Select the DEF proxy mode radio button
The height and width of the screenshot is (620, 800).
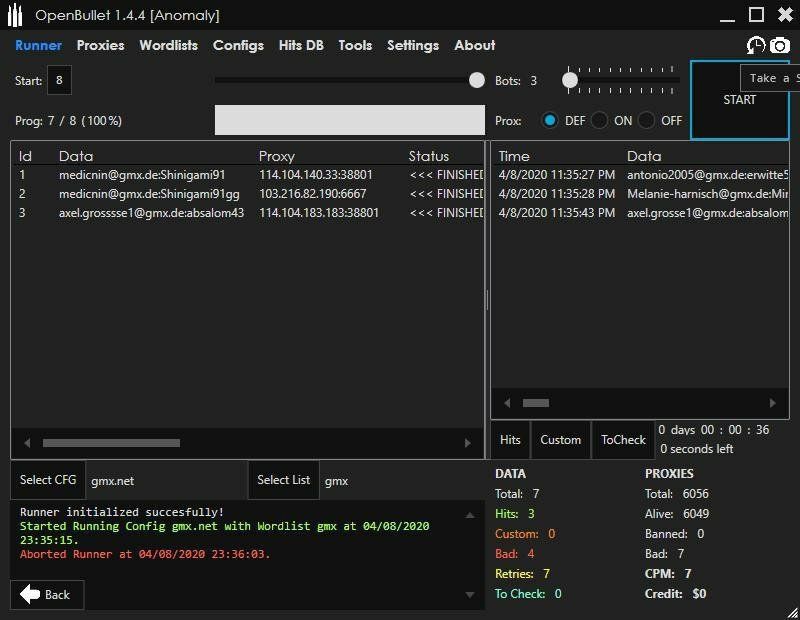tap(550, 120)
